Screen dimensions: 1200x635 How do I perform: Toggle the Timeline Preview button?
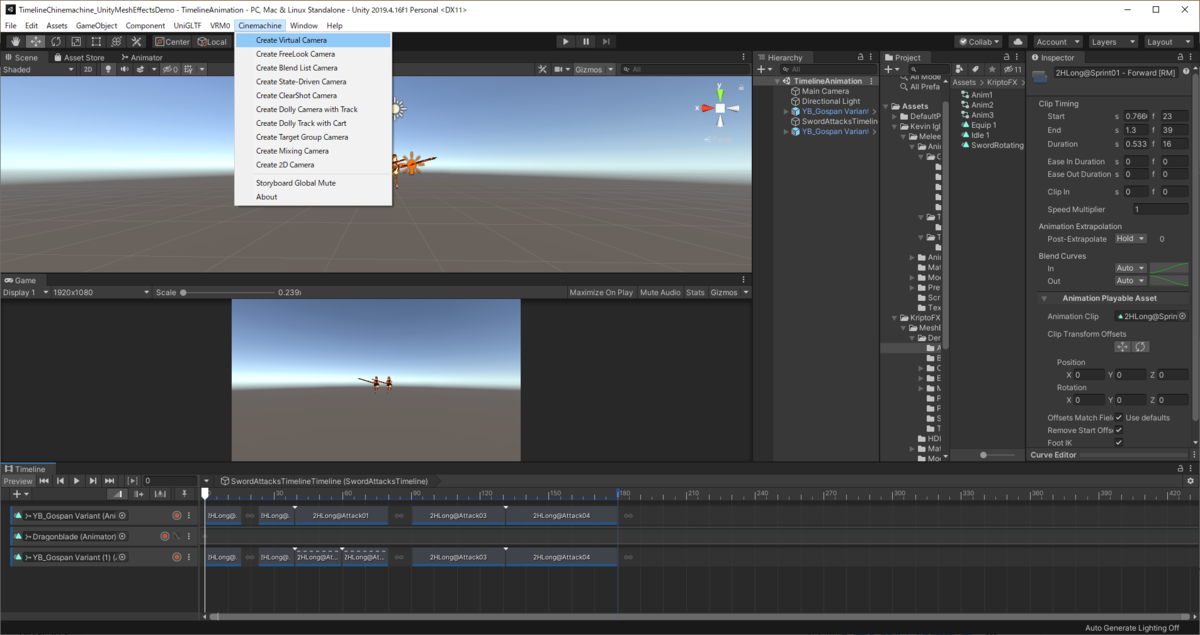pos(18,481)
